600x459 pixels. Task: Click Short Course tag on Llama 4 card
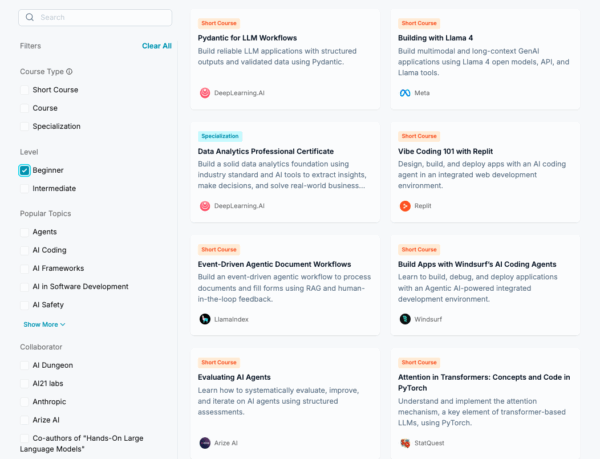419,23
